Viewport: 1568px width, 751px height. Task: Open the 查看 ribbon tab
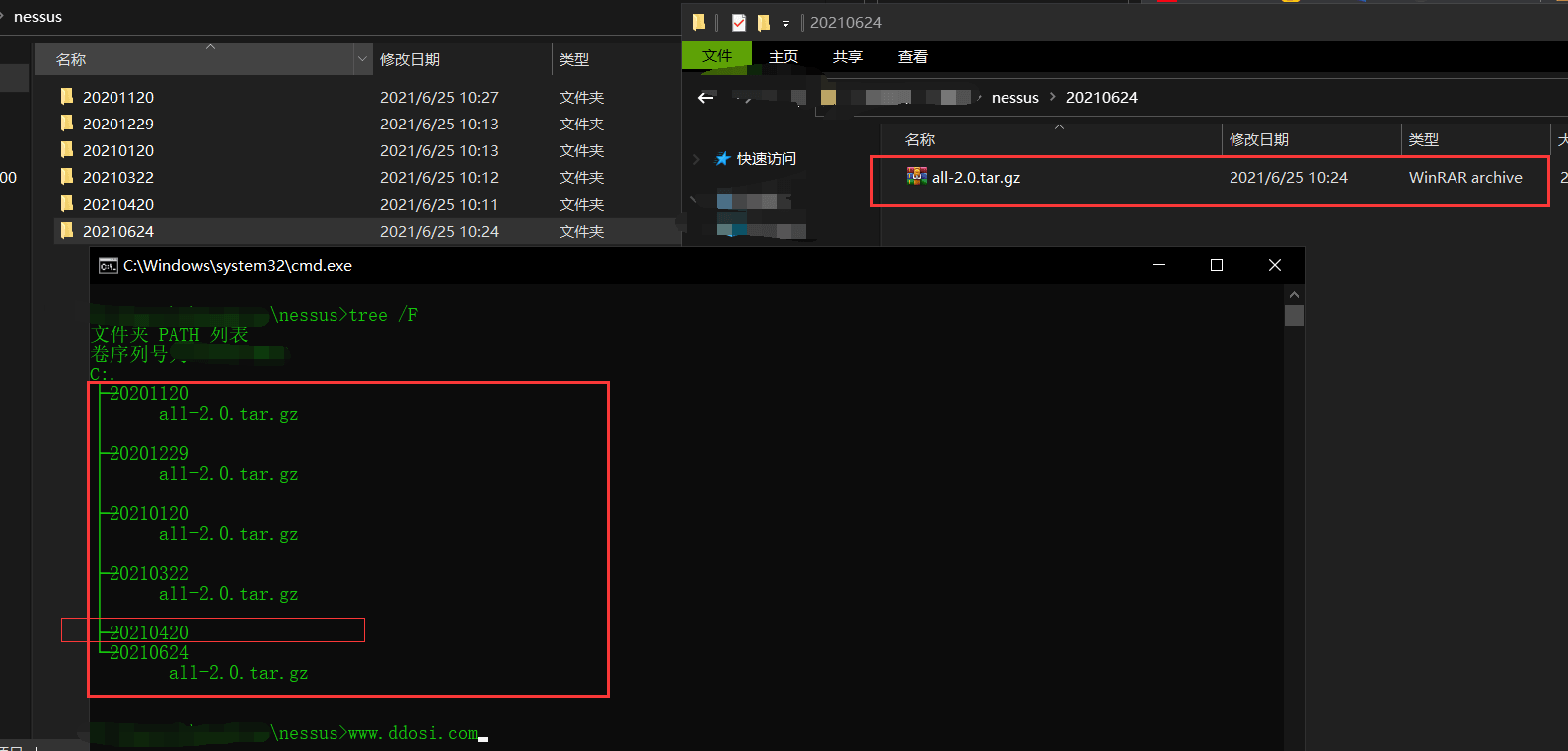(912, 57)
